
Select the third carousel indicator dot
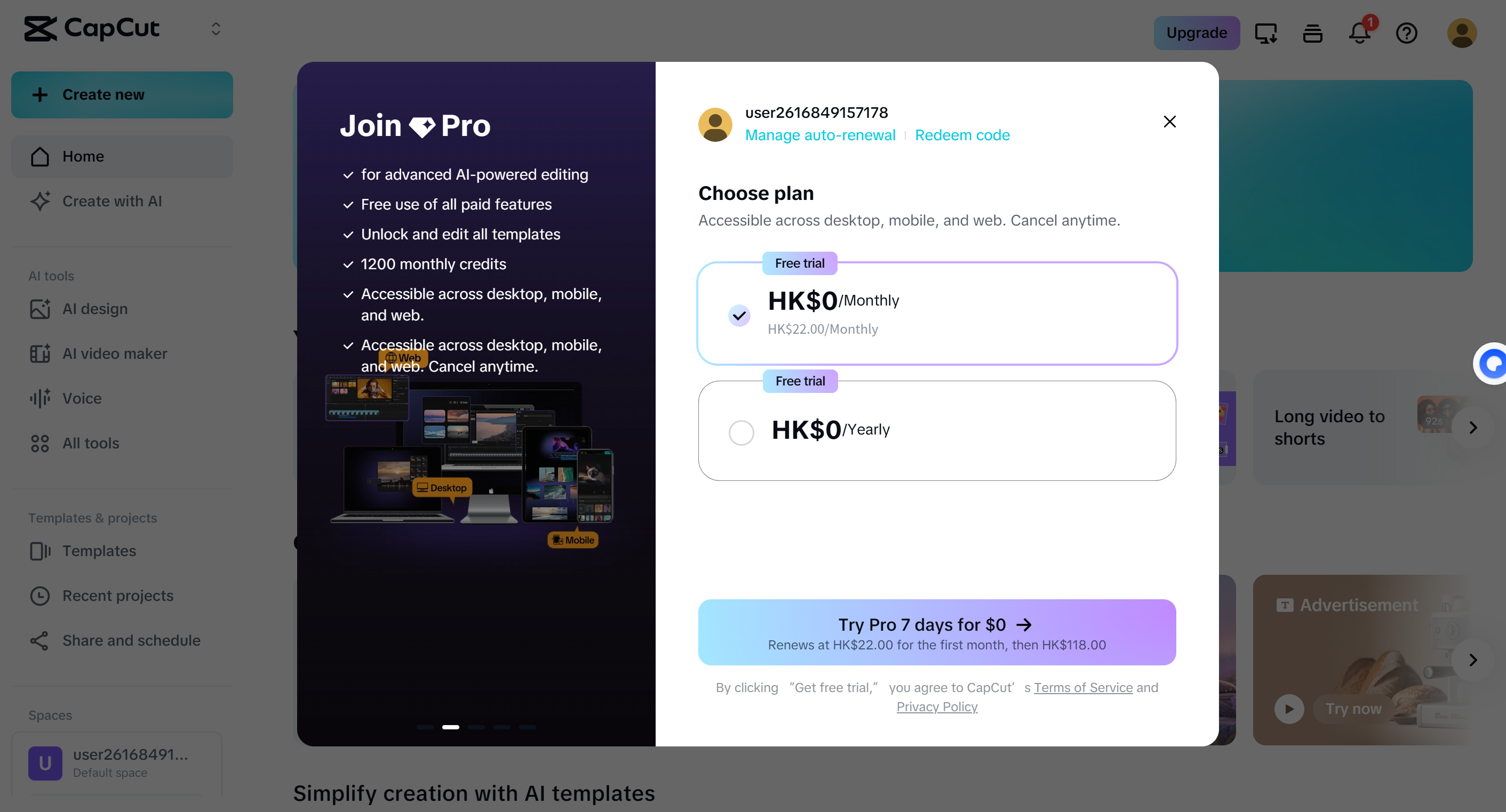476,727
